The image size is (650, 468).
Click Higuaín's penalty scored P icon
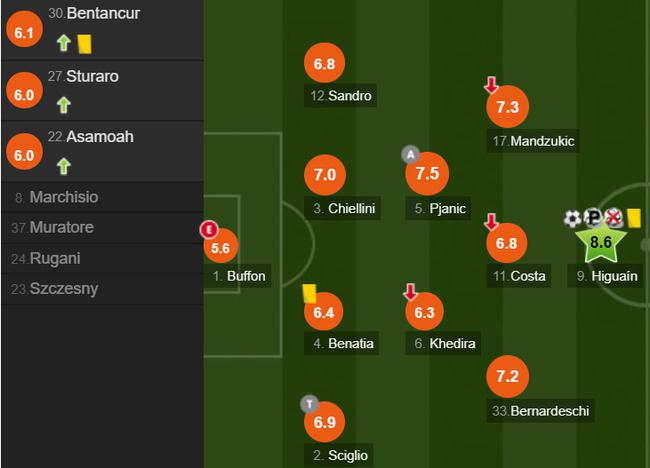point(593,218)
